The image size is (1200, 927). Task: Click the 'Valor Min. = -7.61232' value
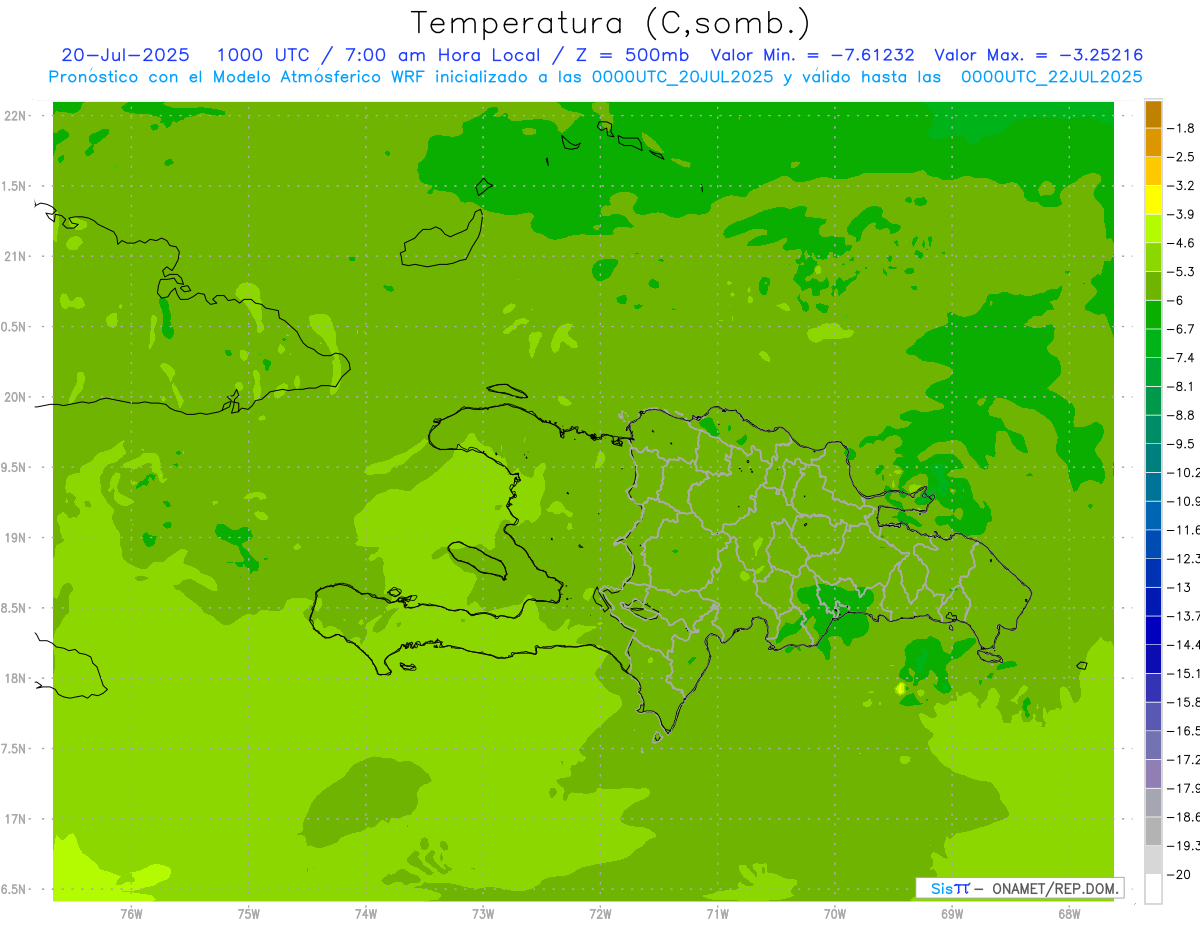pos(811,55)
